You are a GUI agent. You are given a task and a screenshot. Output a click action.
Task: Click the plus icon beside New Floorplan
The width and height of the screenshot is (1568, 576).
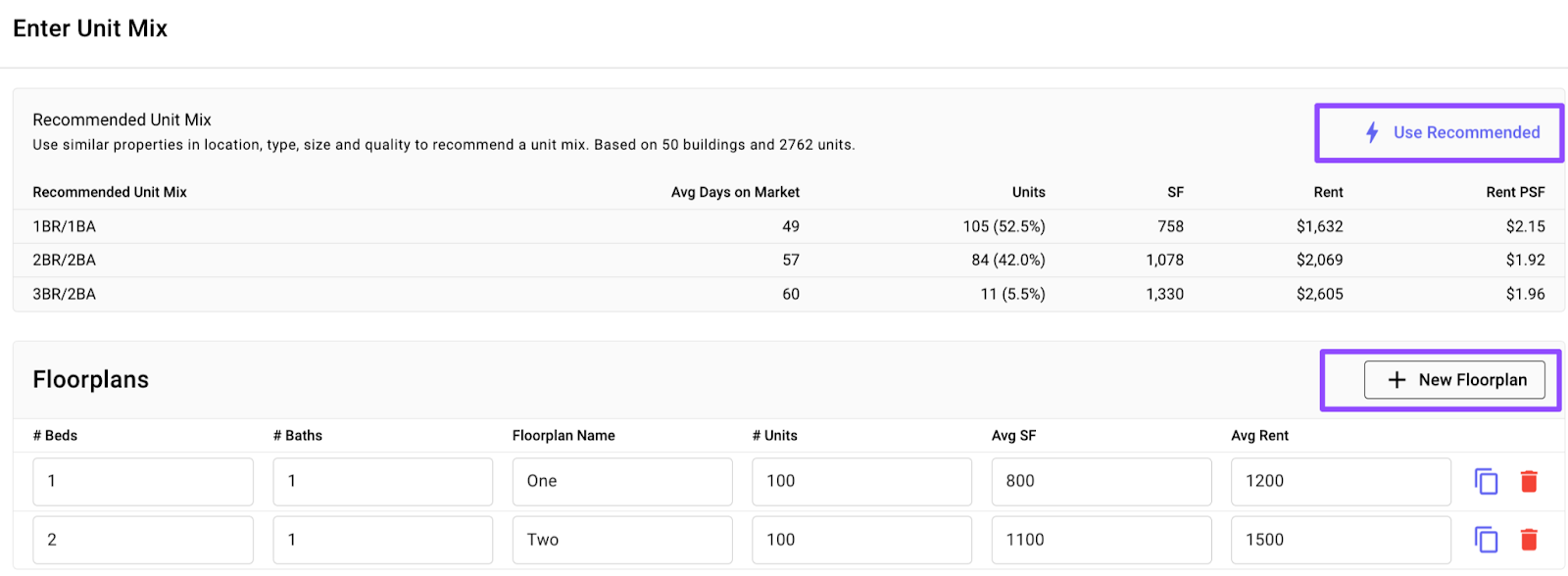[1397, 380]
